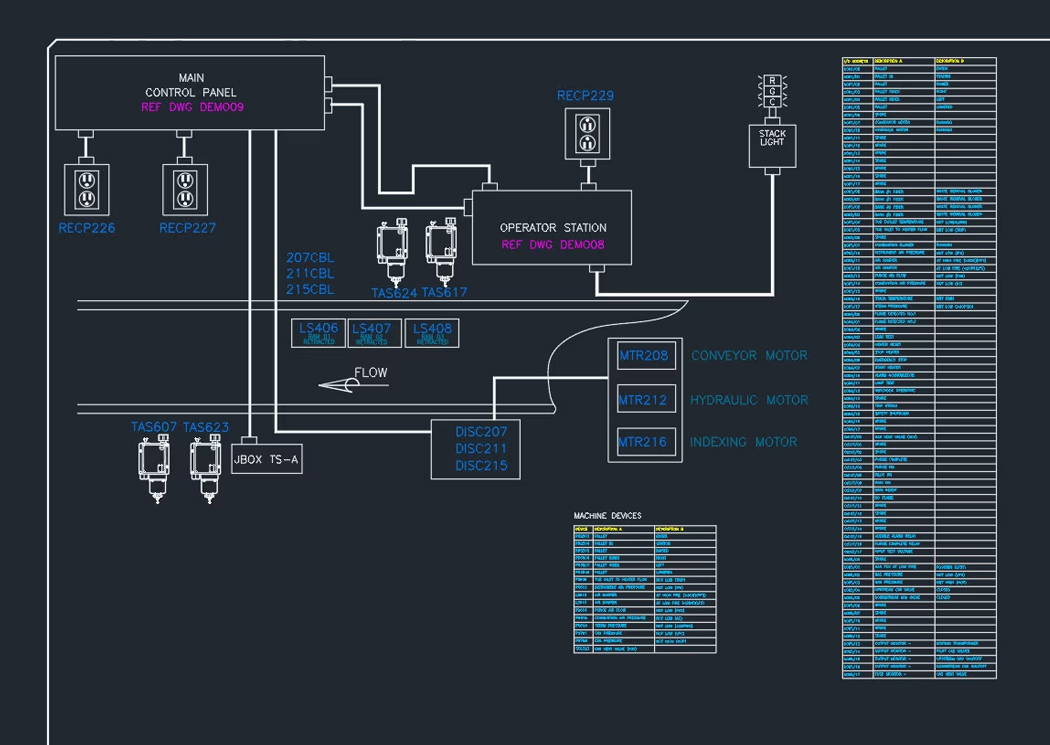Image resolution: width=1050 pixels, height=745 pixels.
Task: Click the JBOX TS-A junction box
Action: pos(266,460)
